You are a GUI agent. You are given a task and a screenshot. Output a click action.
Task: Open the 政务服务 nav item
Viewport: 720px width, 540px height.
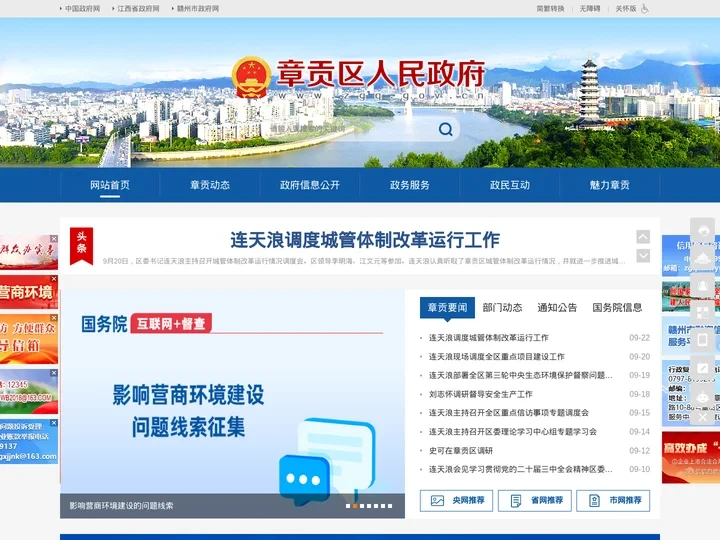click(410, 185)
